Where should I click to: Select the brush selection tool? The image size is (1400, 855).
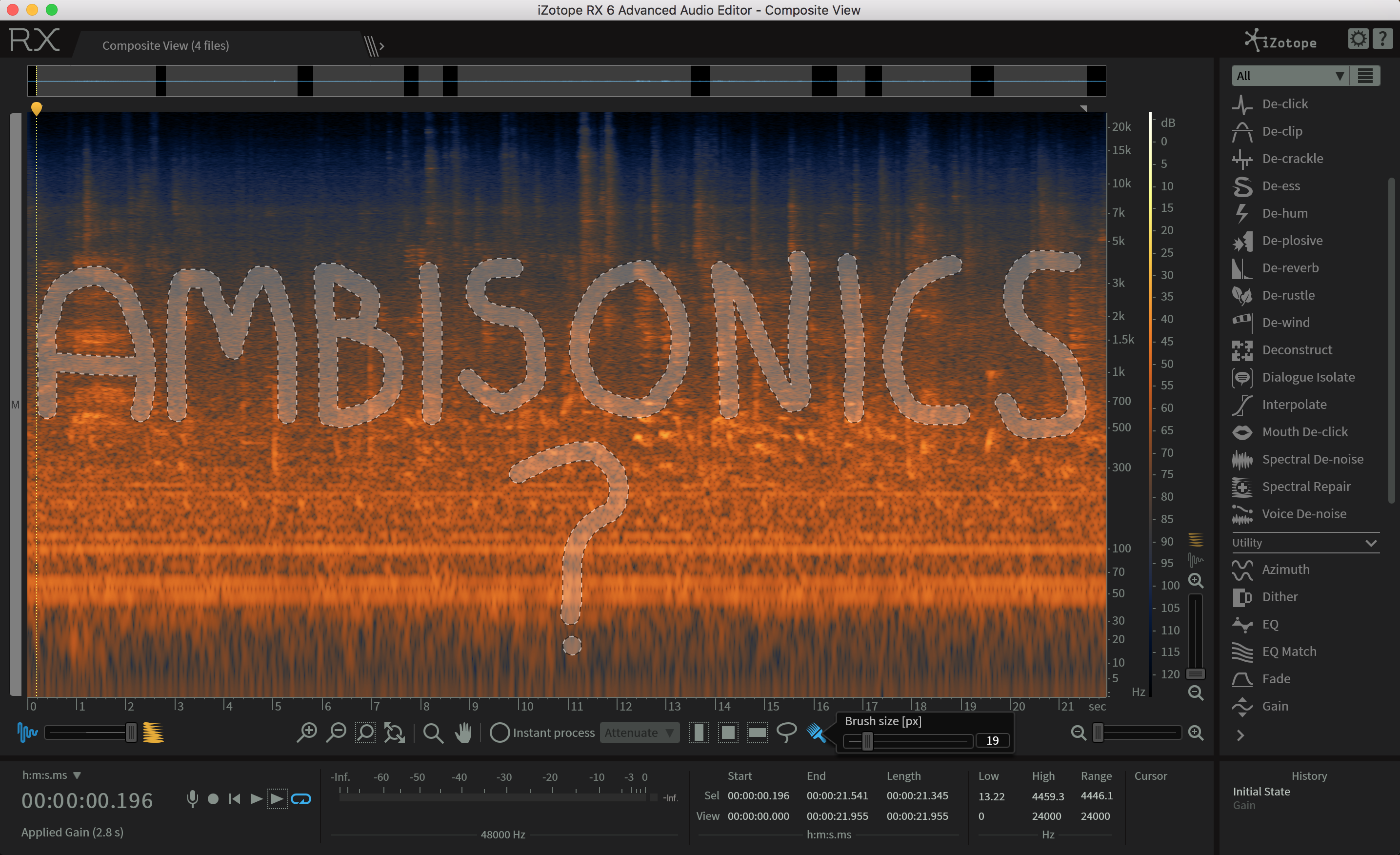[x=816, y=733]
